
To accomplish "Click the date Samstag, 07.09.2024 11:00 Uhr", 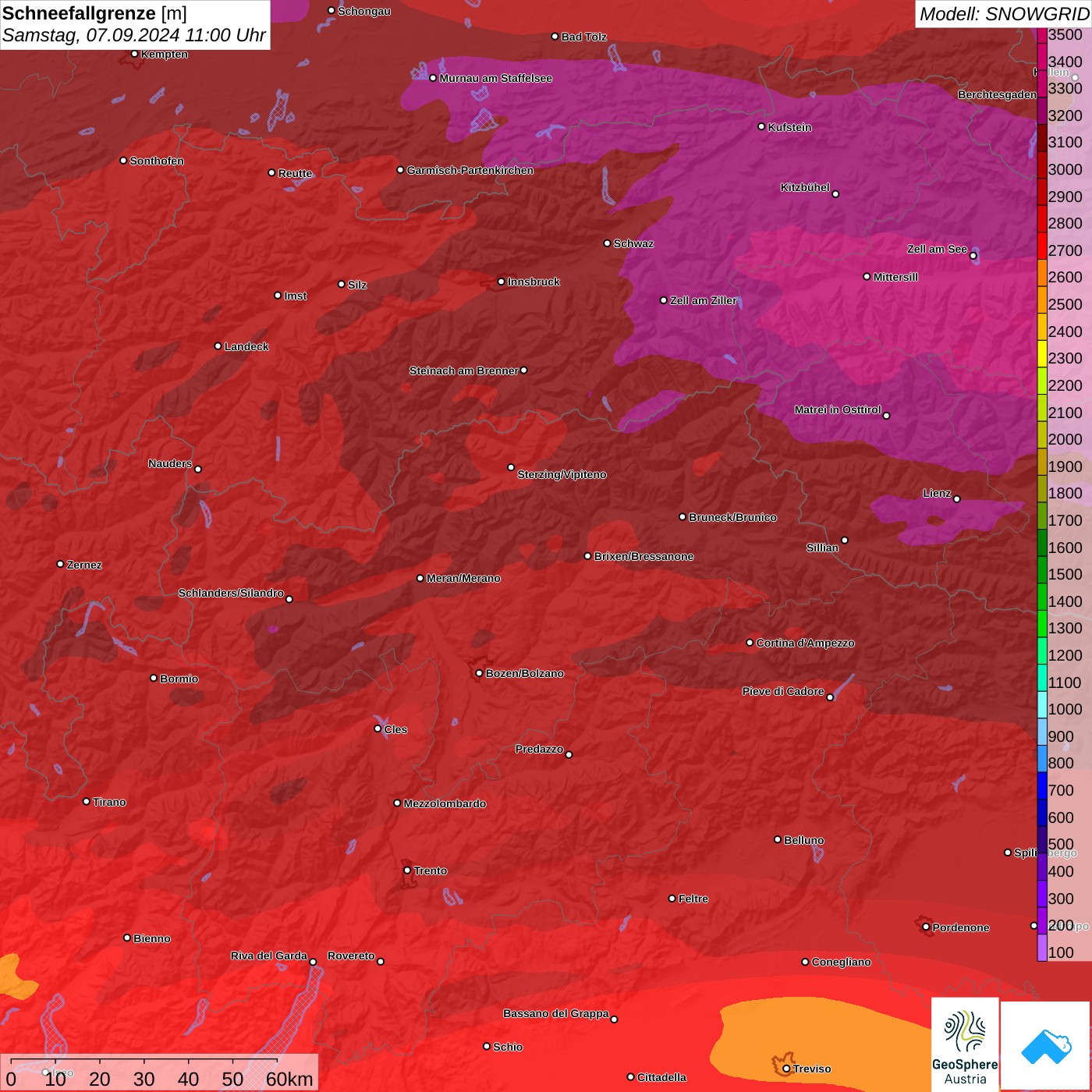I will click(134, 35).
